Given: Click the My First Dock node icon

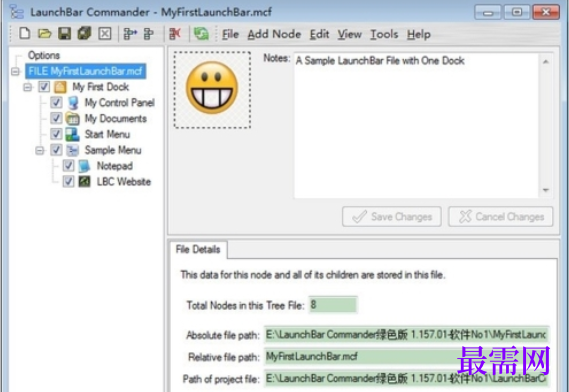Looking at the screenshot, I should tap(60, 87).
